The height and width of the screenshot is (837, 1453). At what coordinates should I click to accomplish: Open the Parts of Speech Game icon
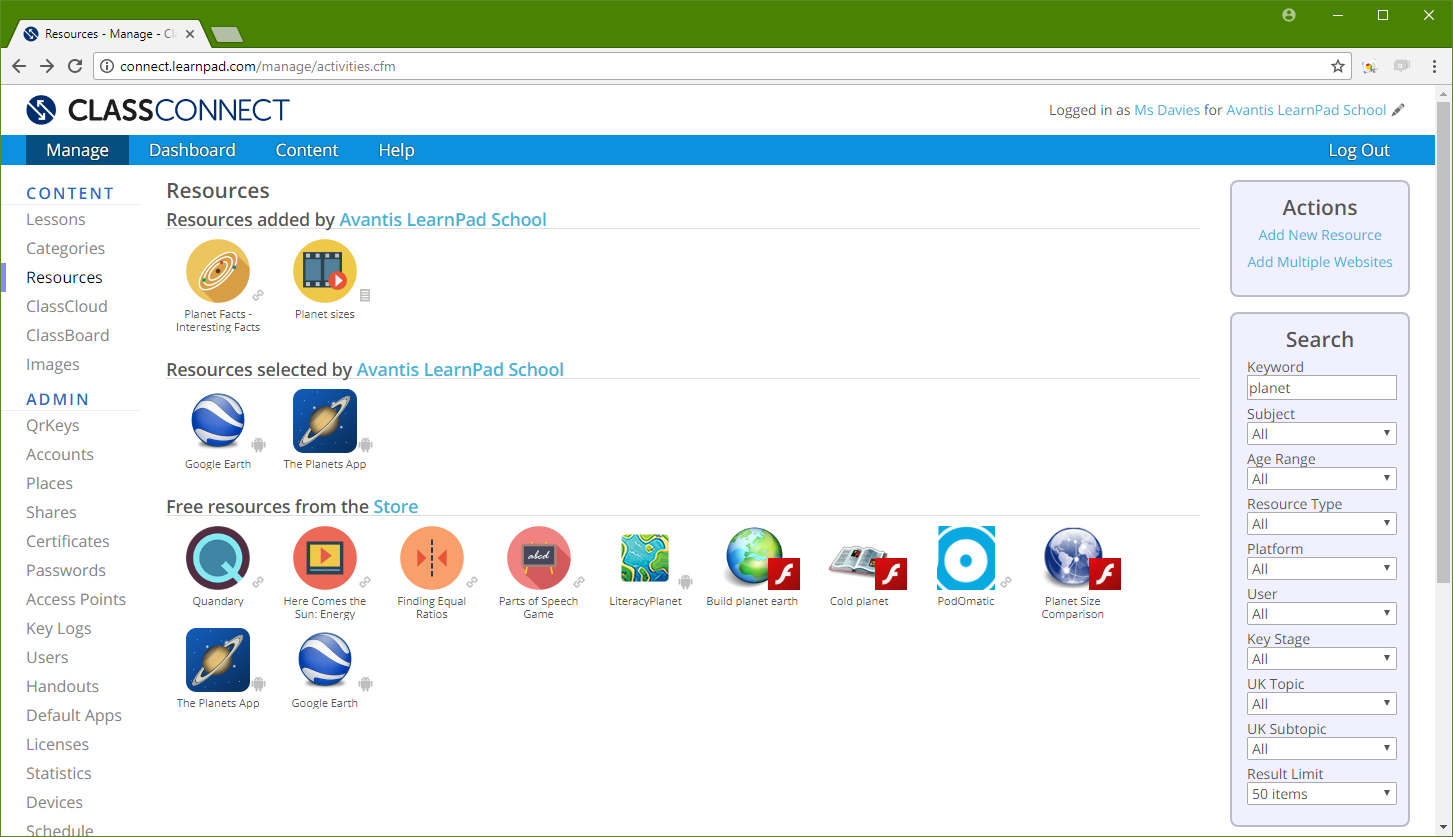click(x=538, y=558)
